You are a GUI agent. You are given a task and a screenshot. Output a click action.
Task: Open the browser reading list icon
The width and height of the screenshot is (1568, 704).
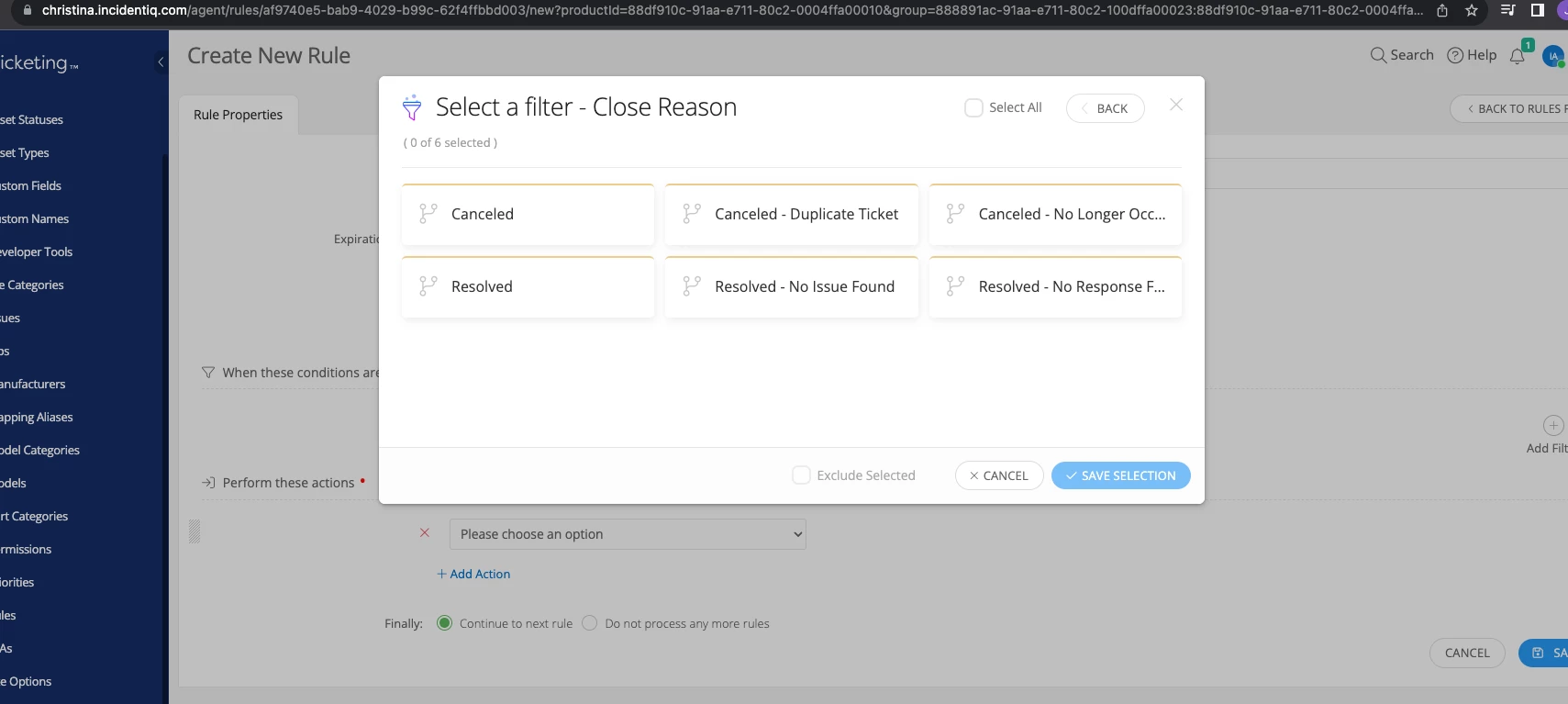click(1507, 10)
